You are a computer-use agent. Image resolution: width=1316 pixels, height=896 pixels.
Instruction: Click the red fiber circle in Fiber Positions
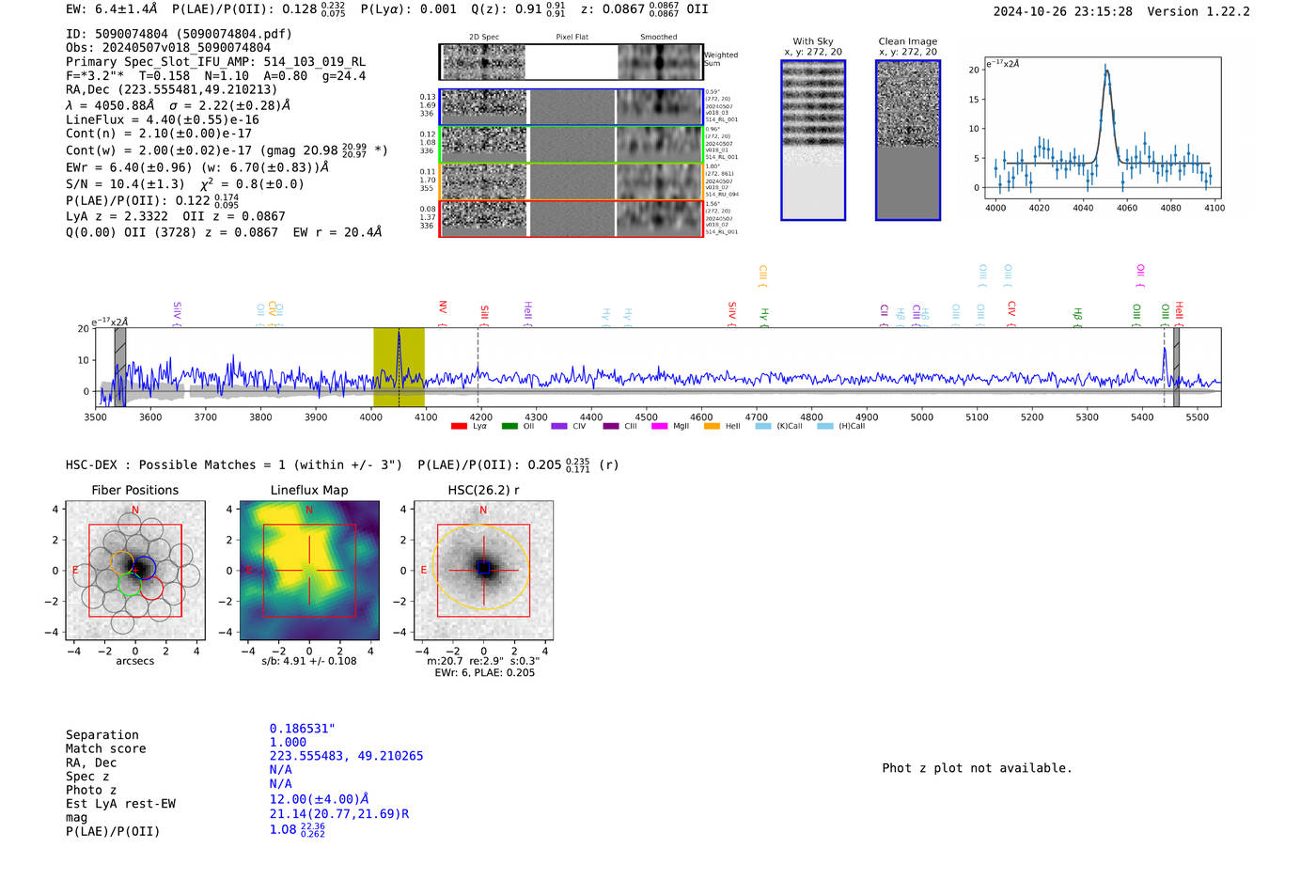coord(151,589)
